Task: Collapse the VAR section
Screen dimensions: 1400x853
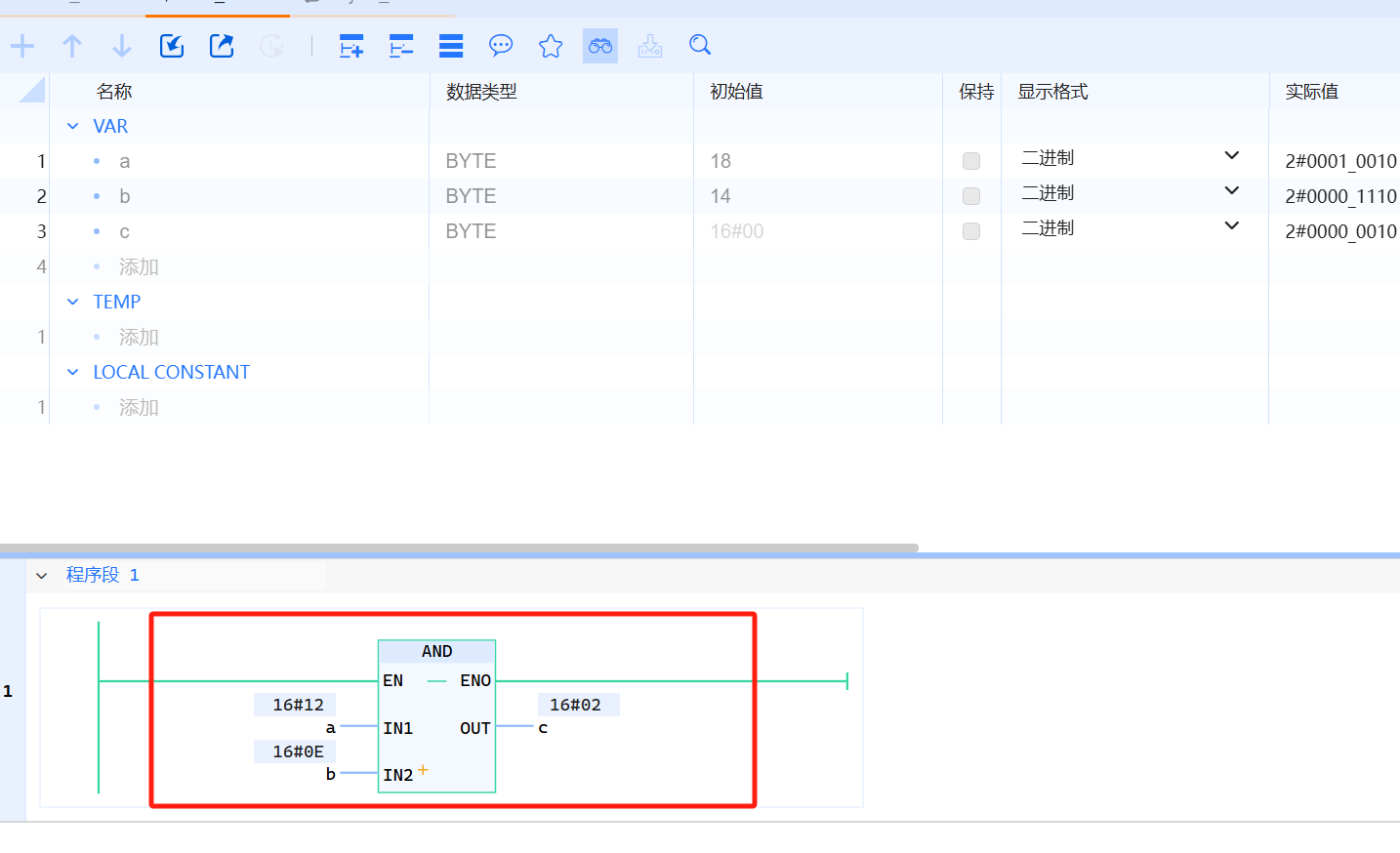Action: coord(73,126)
